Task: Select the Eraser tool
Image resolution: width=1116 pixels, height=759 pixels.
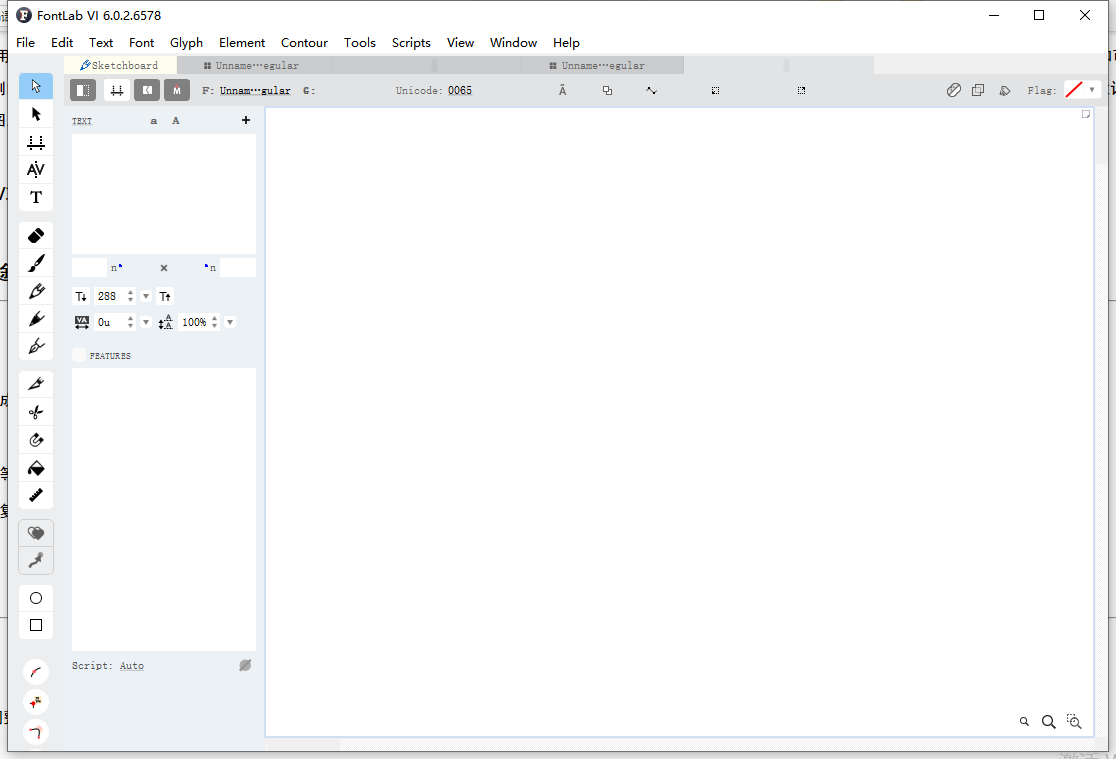Action: coord(36,236)
